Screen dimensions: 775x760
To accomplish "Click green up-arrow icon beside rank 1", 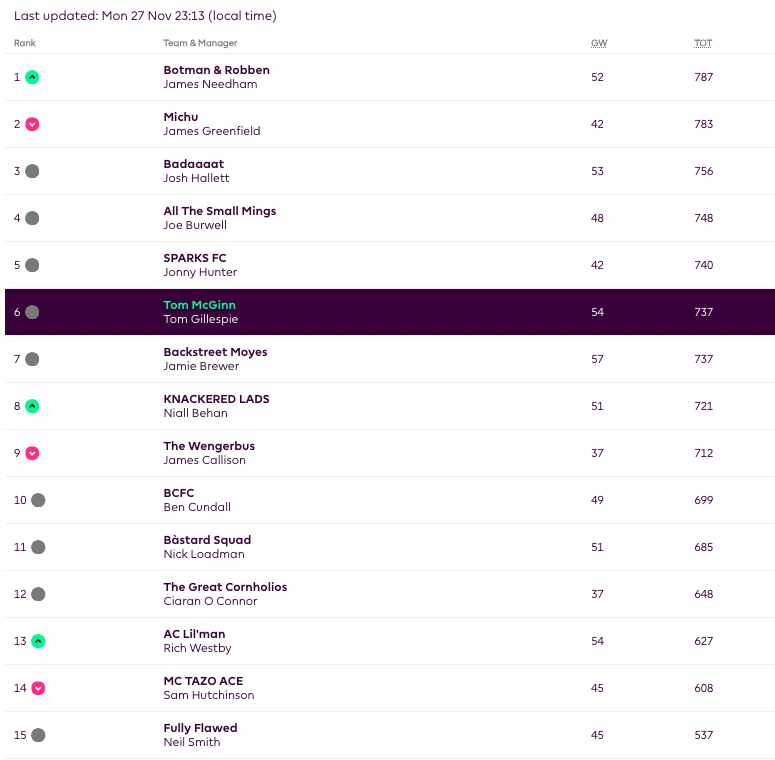I will (x=32, y=77).
